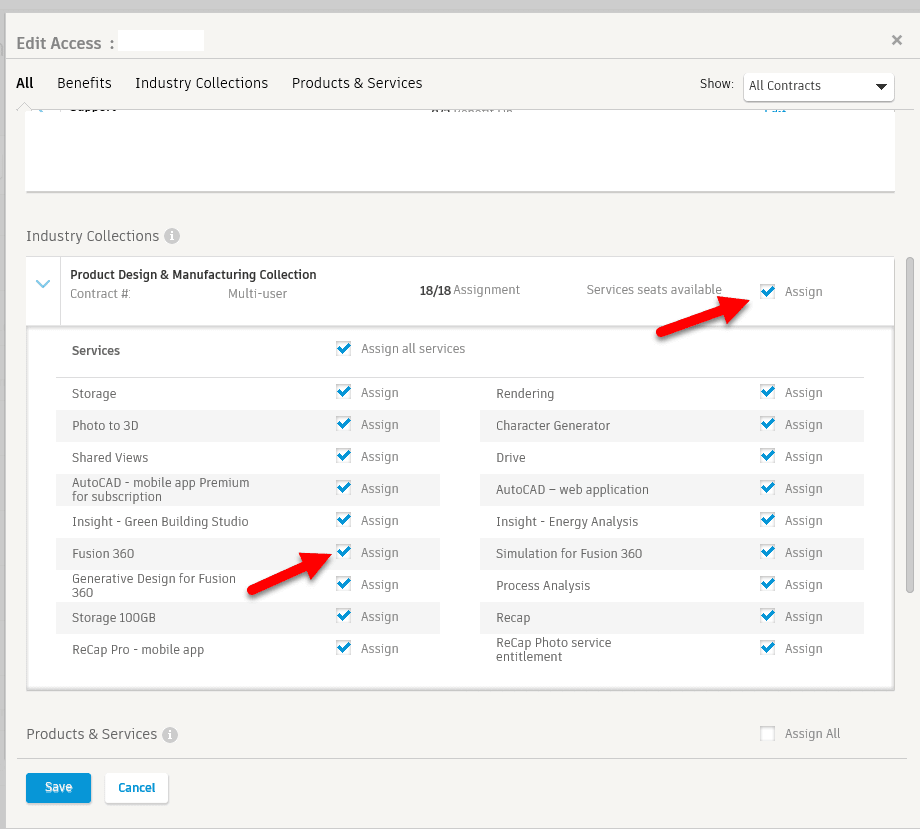Open the All Contracts dropdown
Screen dimensions: 920x829
tap(818, 86)
